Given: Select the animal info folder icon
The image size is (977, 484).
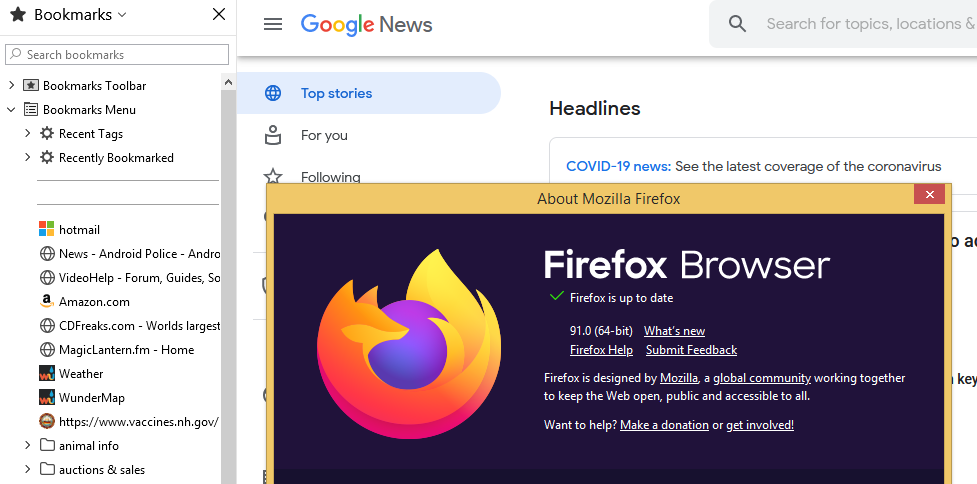Looking at the screenshot, I should point(47,445).
